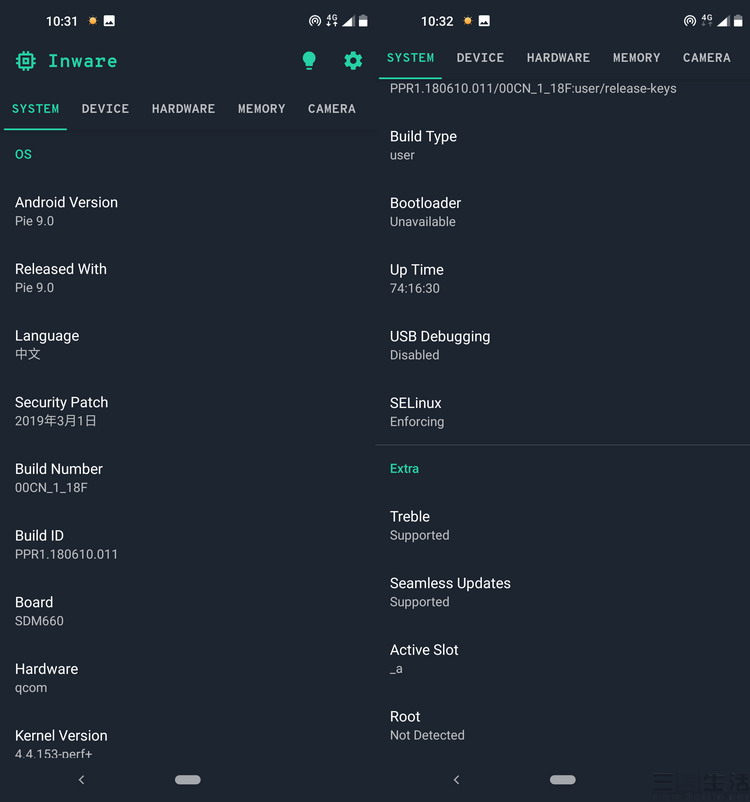Tap the Root status entry
Viewport: 750px width, 802px height.
427,725
